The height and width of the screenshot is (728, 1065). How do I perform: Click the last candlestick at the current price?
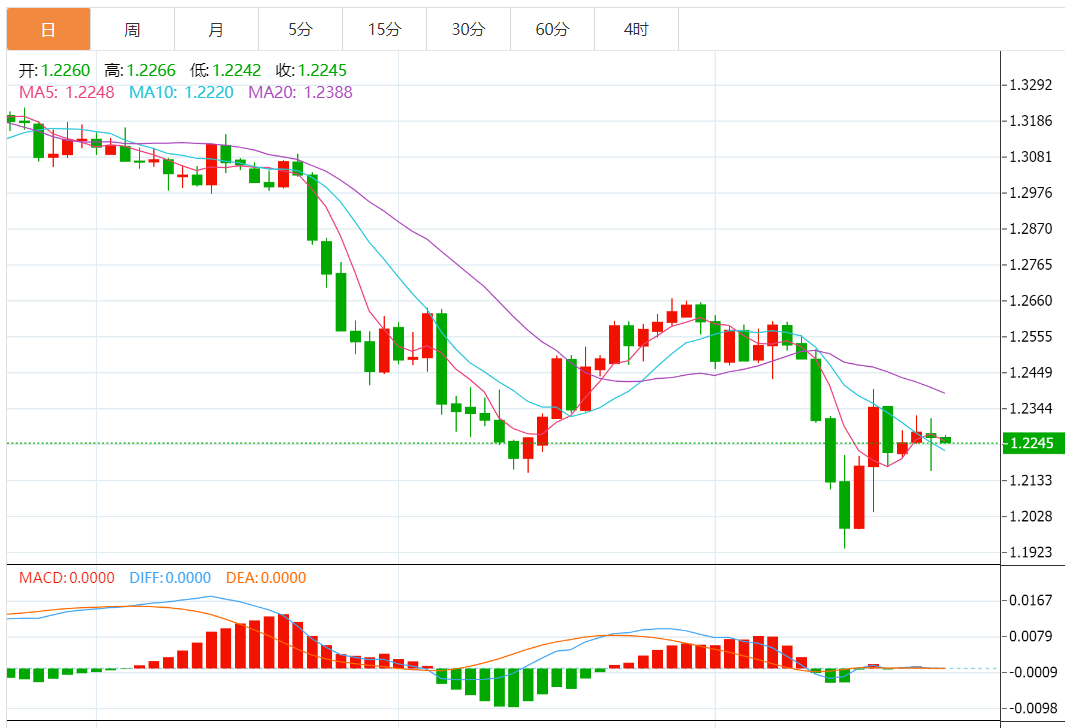pos(945,440)
